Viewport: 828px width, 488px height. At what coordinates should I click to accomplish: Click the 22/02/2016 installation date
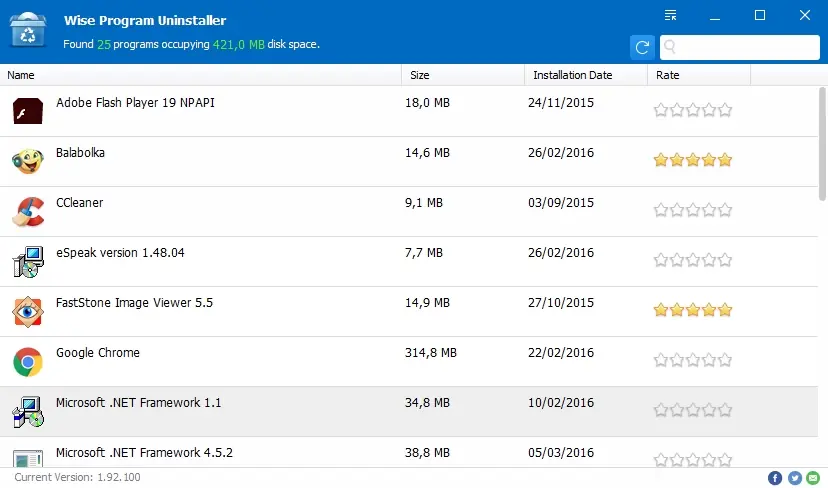click(561, 353)
